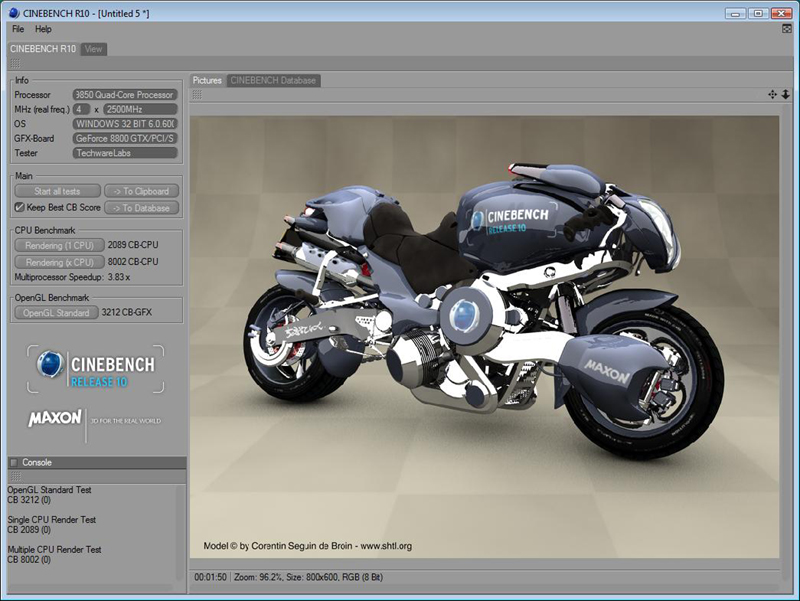Click the grip handle under Console header

(x=15, y=476)
